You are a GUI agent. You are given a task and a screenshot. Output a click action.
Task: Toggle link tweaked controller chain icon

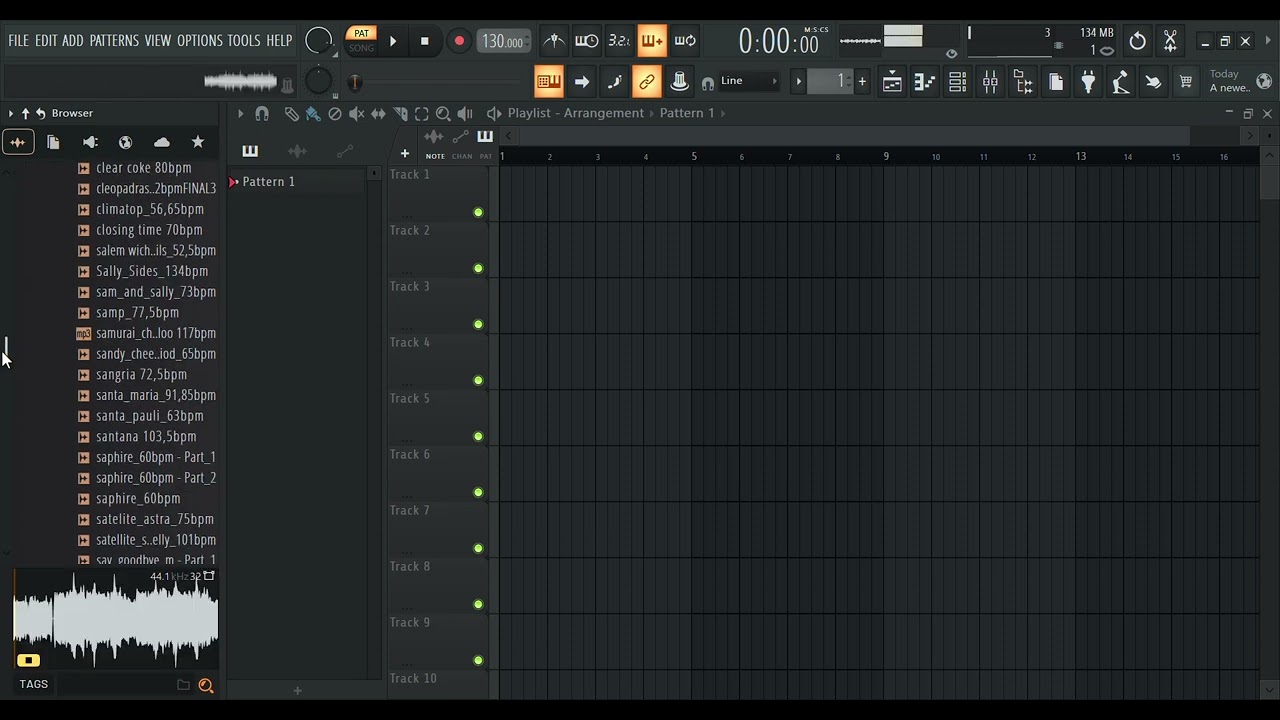tap(646, 82)
